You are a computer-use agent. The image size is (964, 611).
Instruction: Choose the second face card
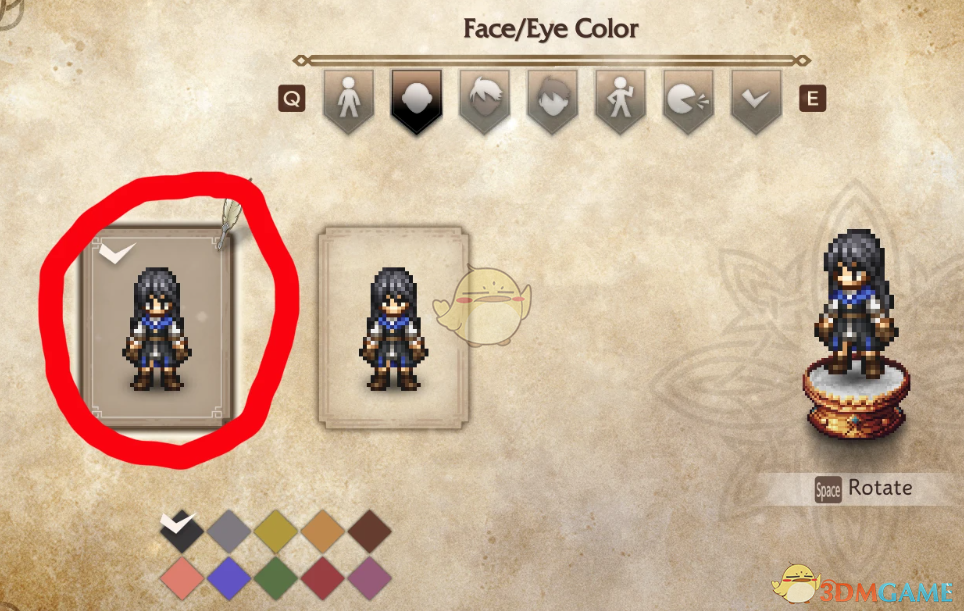pyautogui.click(x=393, y=326)
